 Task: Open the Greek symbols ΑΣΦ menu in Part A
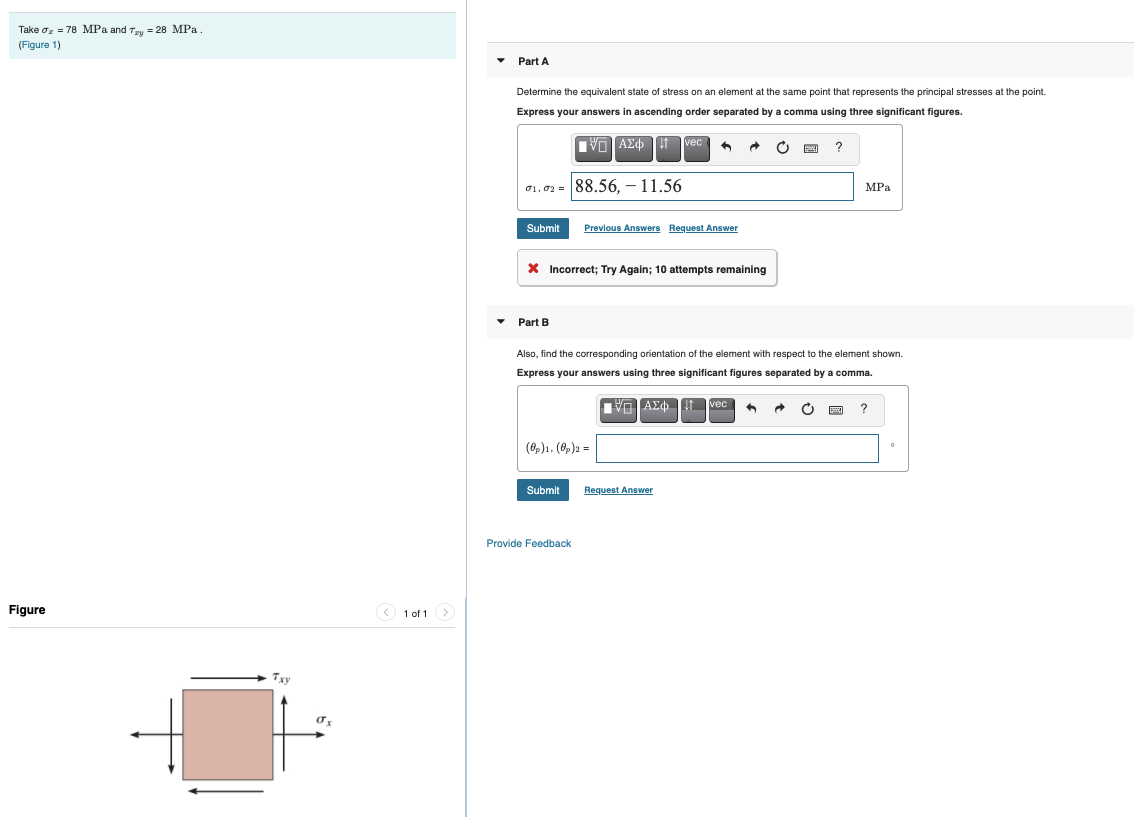[x=633, y=148]
